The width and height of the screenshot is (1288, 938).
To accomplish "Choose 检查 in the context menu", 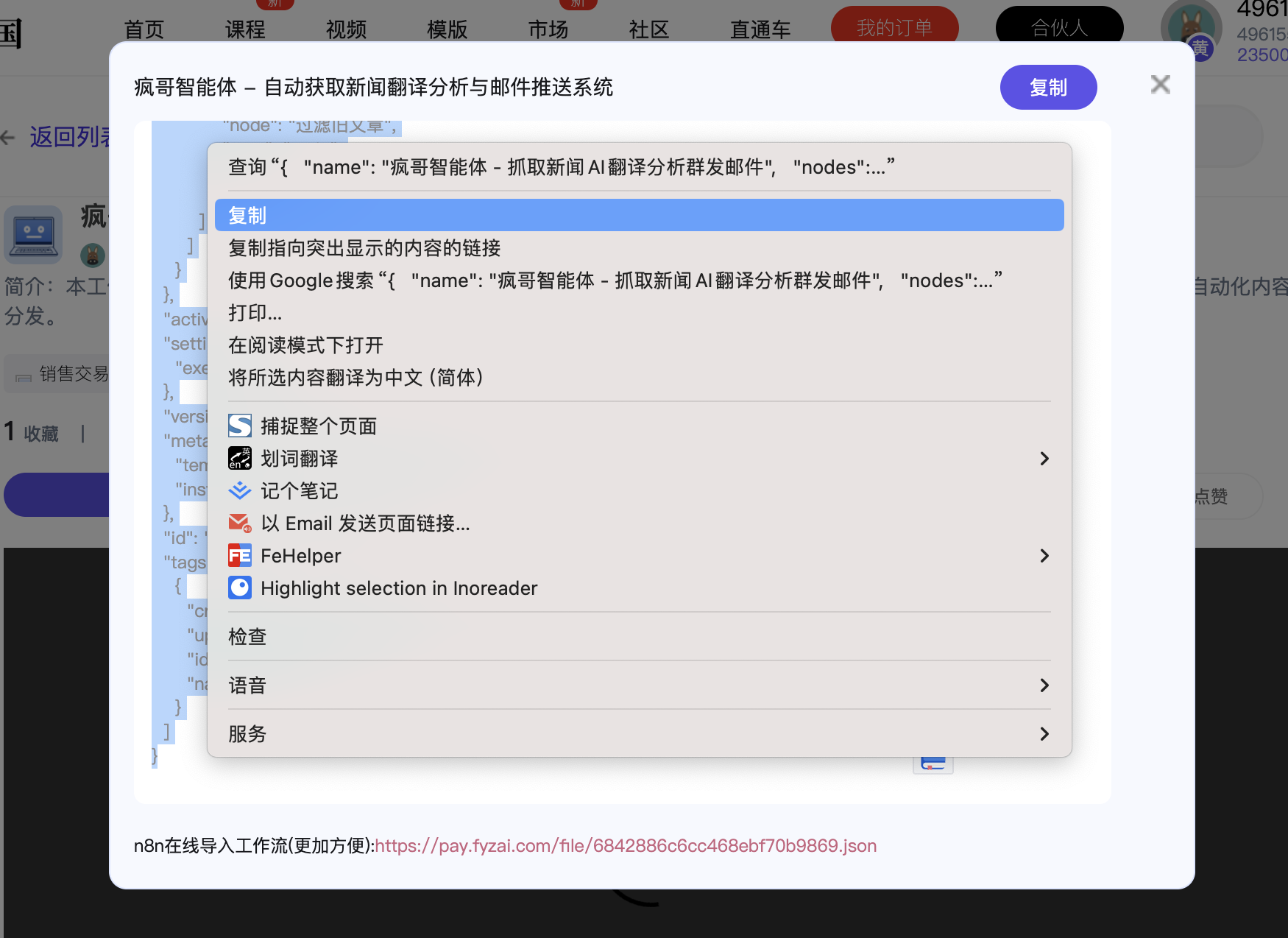I will coord(639,636).
